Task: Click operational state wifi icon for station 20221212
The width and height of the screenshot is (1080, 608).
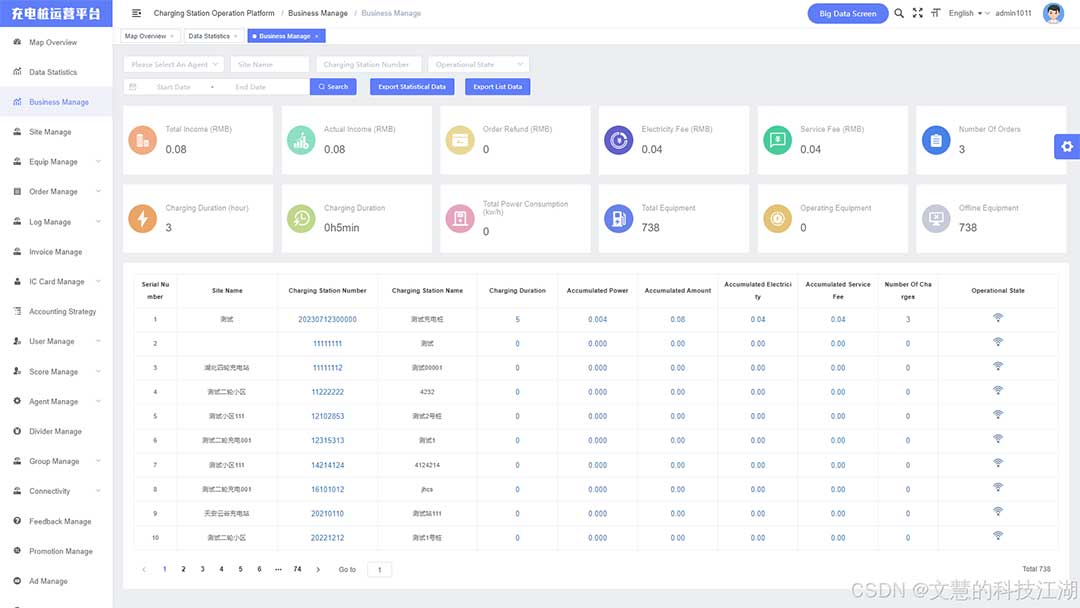Action: point(997,536)
